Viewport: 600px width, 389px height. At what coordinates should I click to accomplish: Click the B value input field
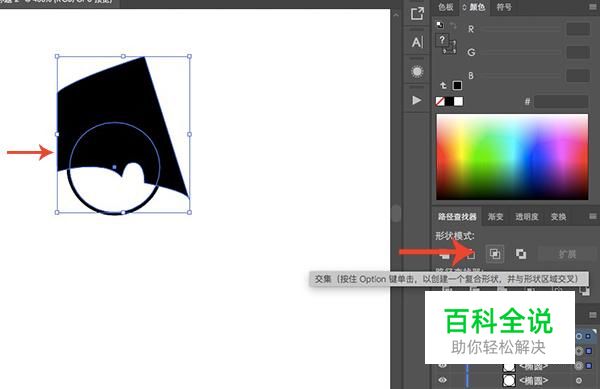[x=578, y=76]
